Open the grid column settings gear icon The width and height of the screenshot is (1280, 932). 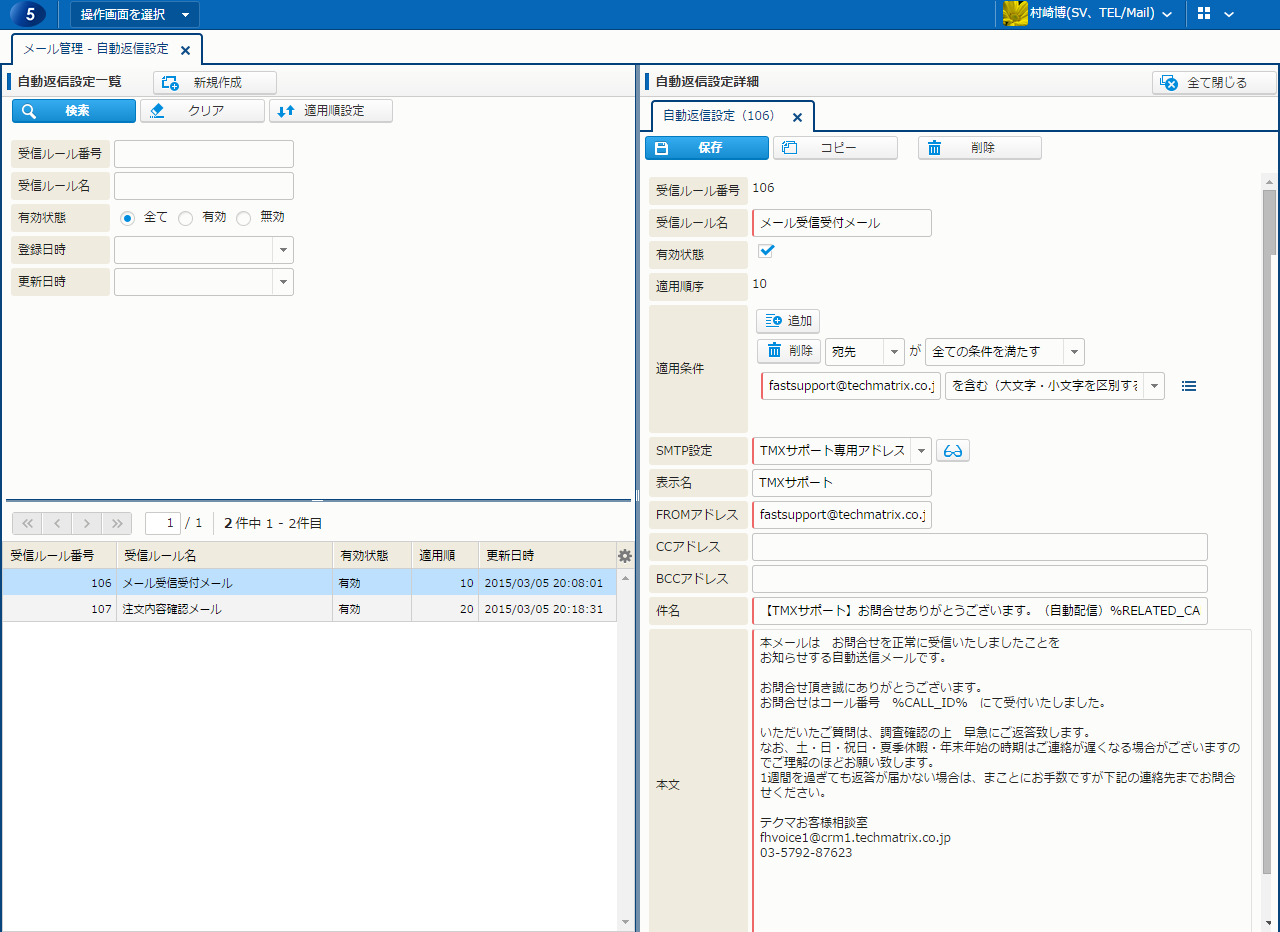(x=625, y=556)
